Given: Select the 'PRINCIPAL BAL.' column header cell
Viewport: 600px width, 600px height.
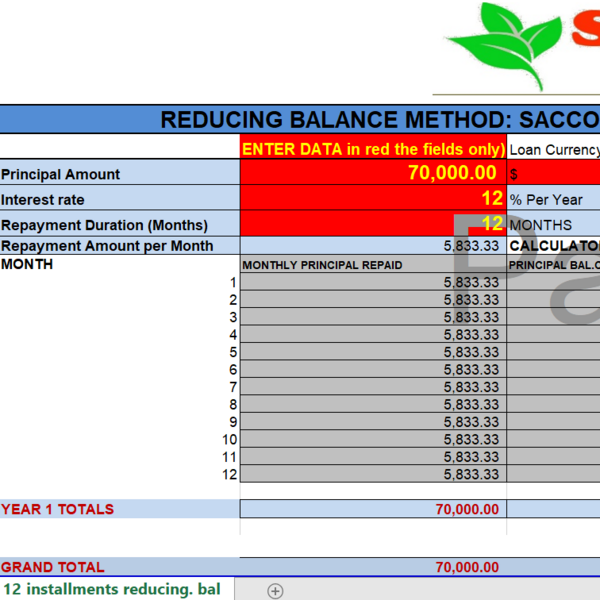Looking at the screenshot, I should click(553, 264).
